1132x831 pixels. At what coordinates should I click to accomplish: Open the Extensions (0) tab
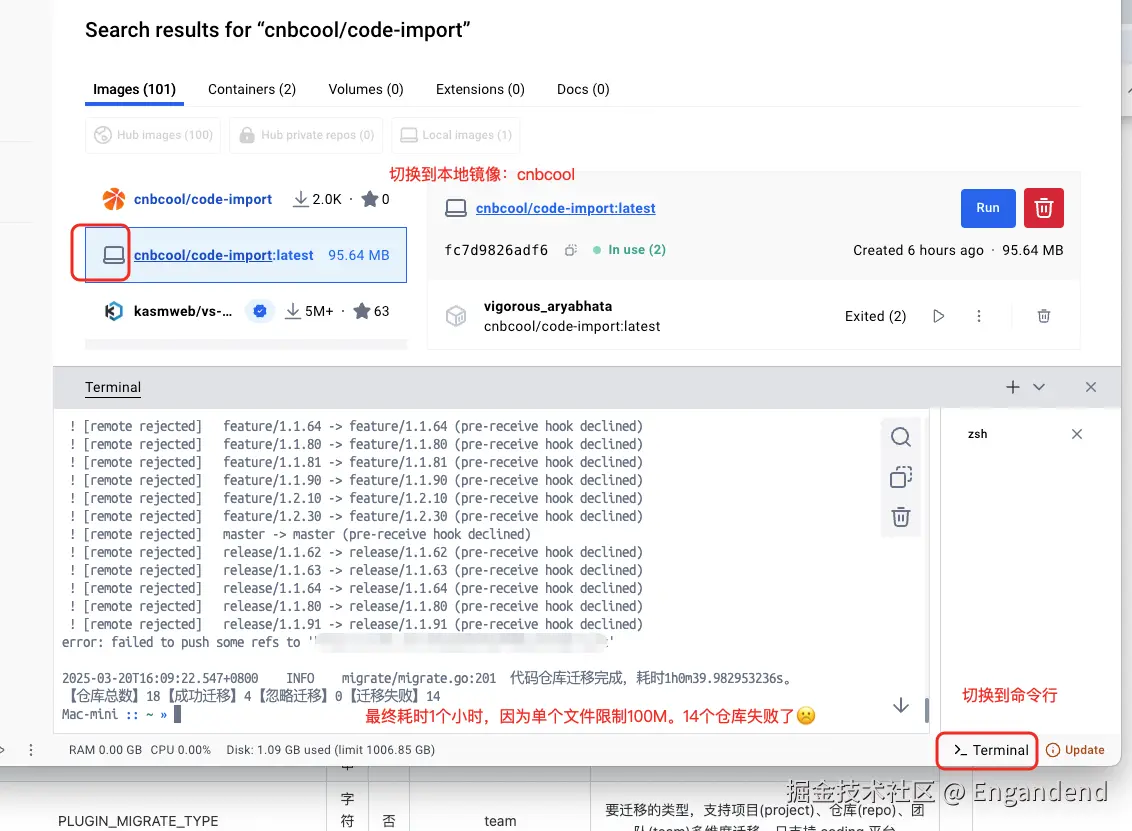[480, 90]
